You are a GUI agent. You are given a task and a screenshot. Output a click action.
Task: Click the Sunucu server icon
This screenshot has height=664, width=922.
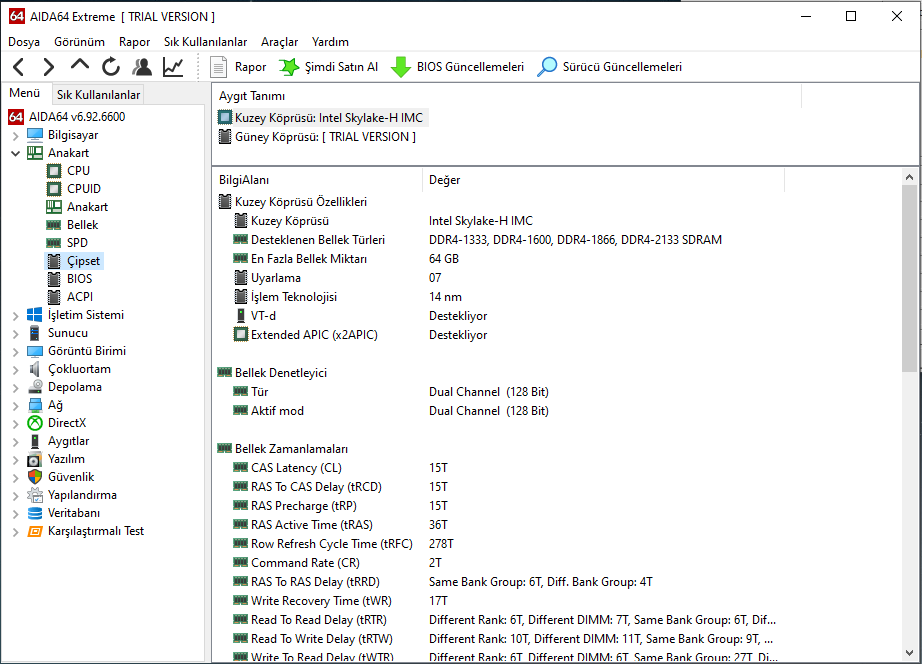click(35, 333)
